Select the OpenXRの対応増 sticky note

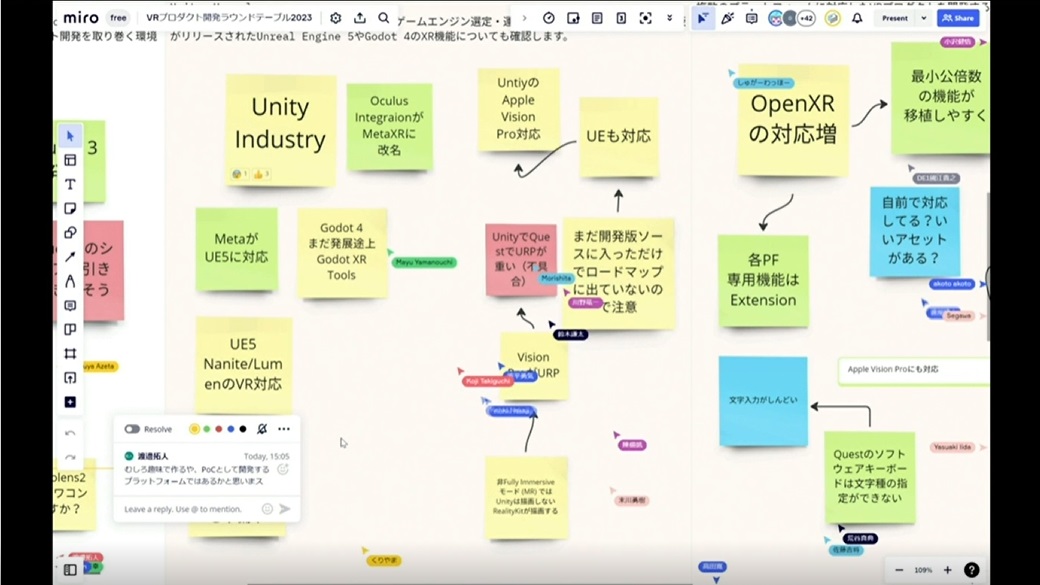point(793,120)
